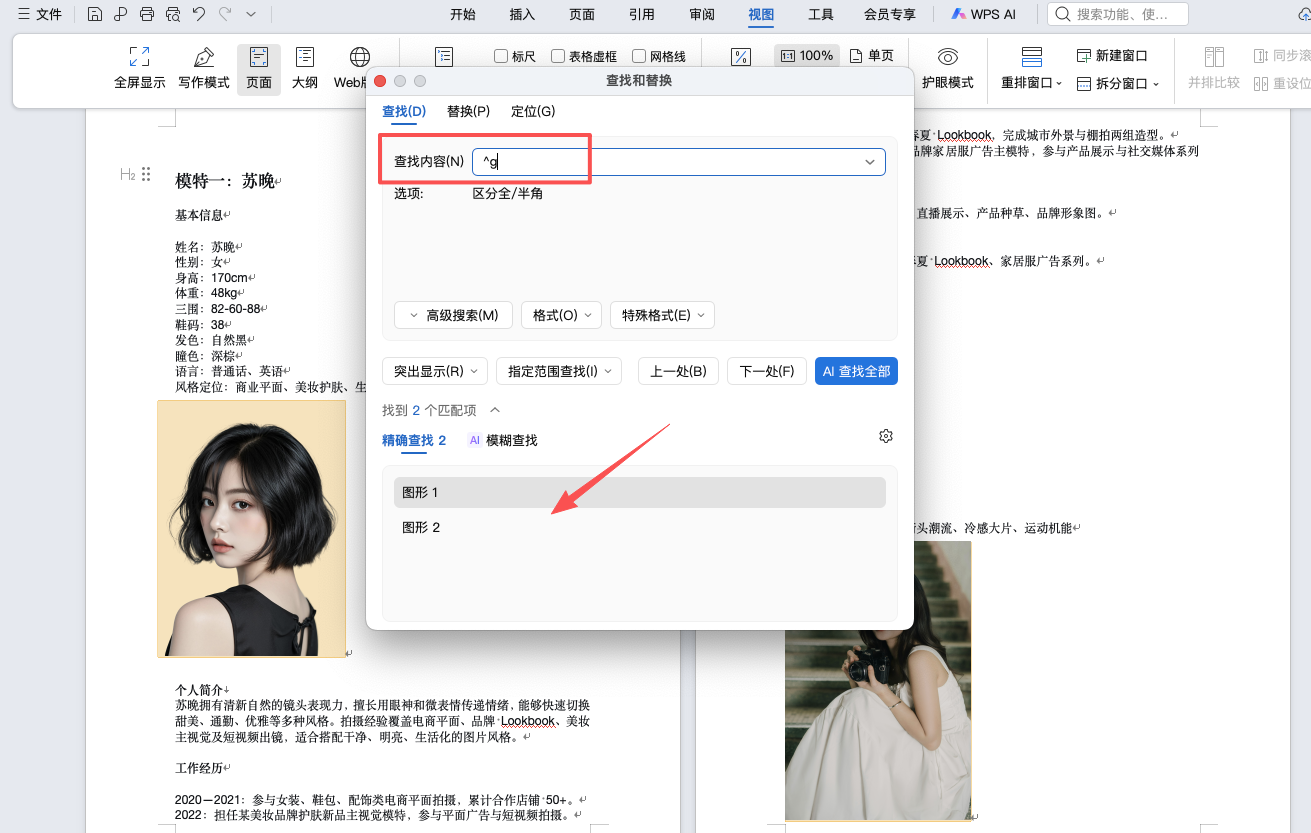Click Find Previous (上一处) button
The image size is (1311, 833).
678,371
